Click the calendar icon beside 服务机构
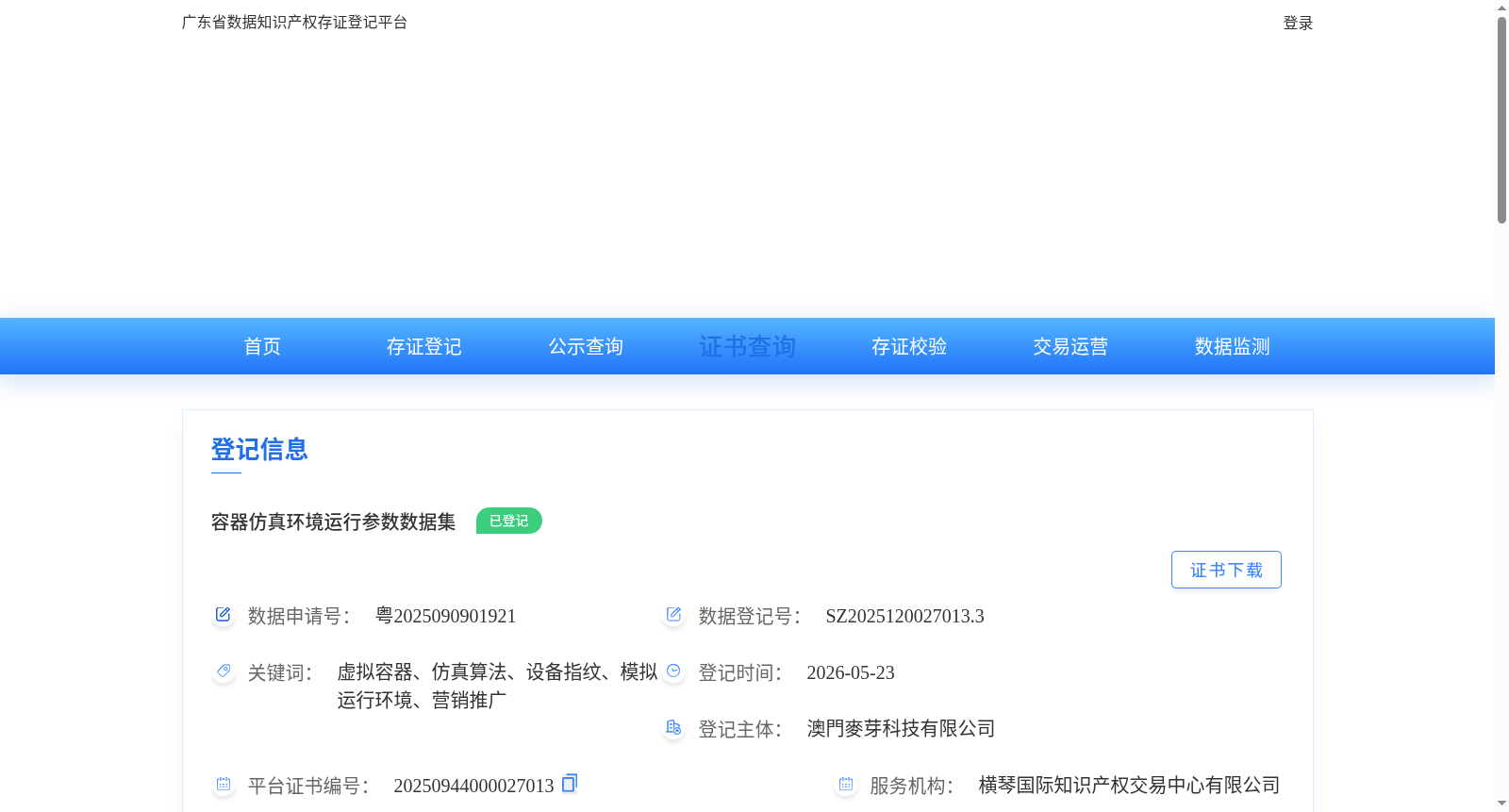1509x812 pixels. (845, 784)
